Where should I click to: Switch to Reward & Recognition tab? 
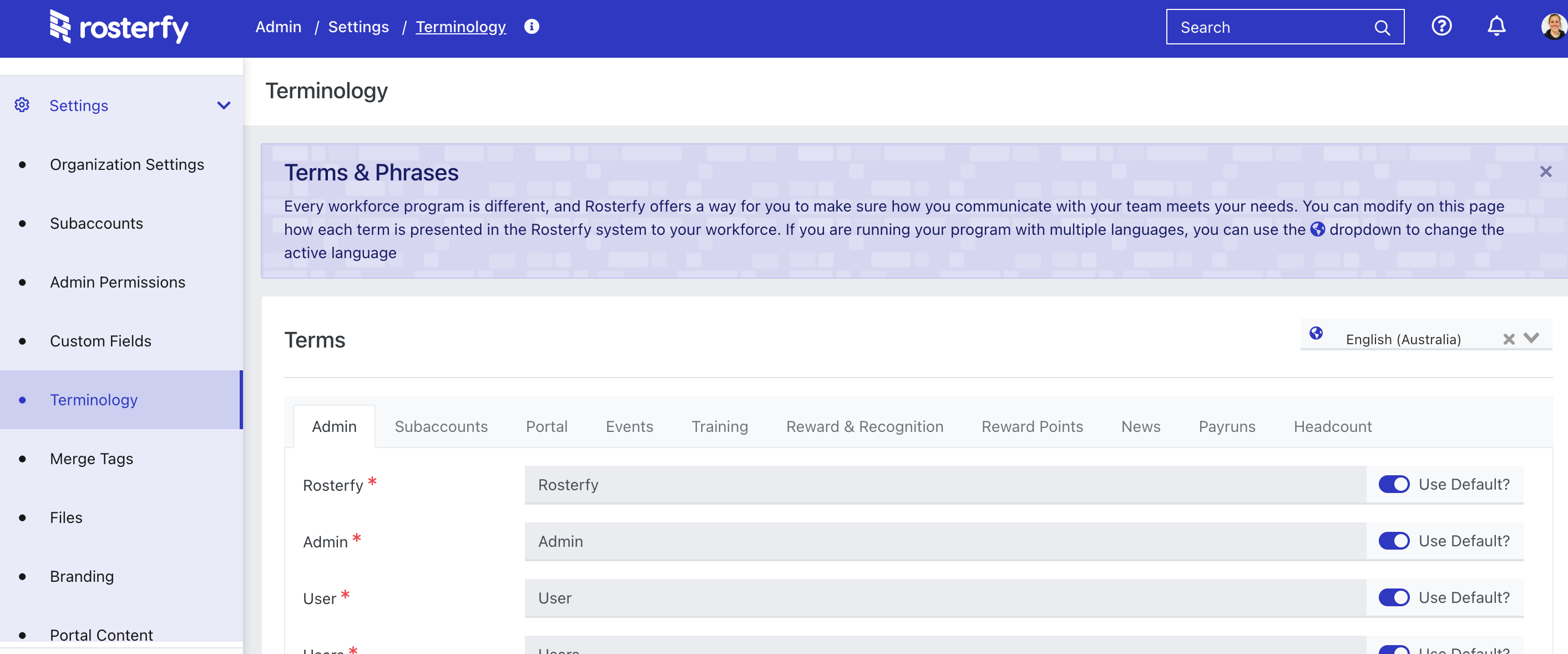point(864,427)
